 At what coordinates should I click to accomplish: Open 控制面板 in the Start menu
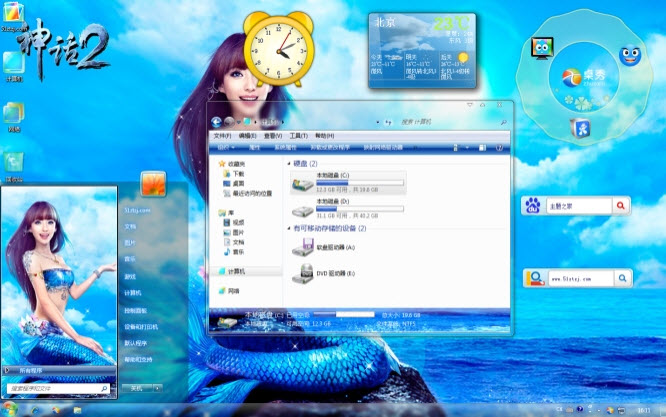135,310
